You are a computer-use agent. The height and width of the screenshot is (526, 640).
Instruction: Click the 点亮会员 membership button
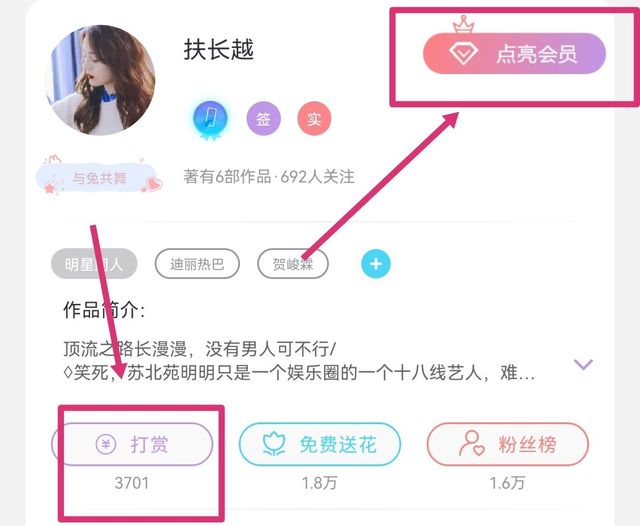click(x=514, y=53)
